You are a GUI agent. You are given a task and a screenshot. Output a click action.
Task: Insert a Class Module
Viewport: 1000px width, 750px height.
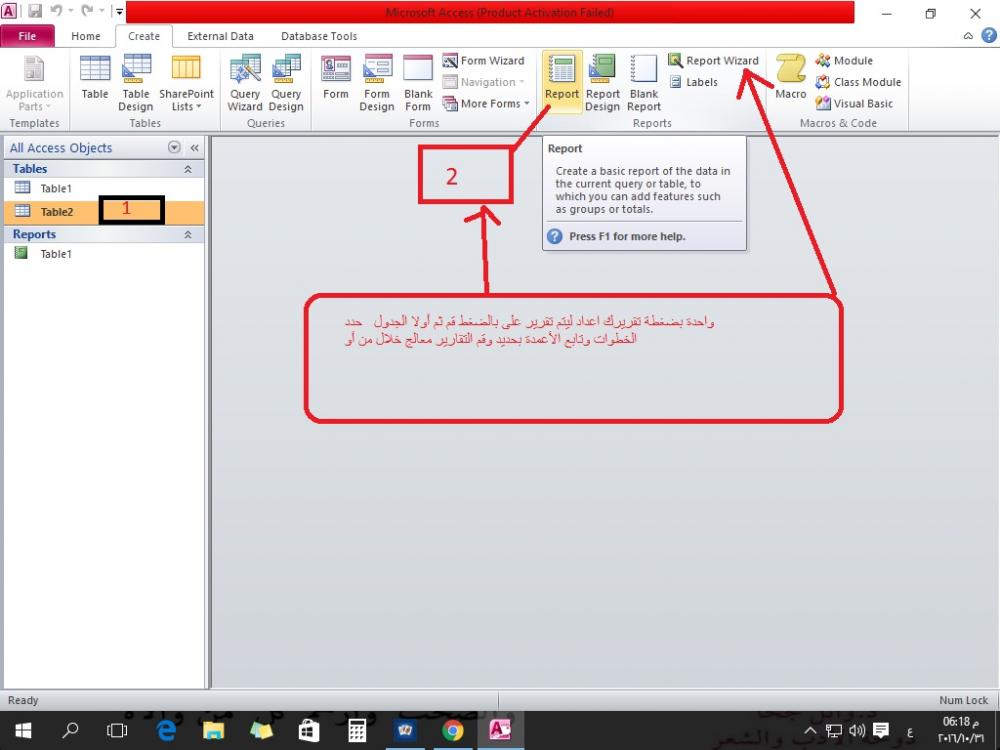point(858,82)
